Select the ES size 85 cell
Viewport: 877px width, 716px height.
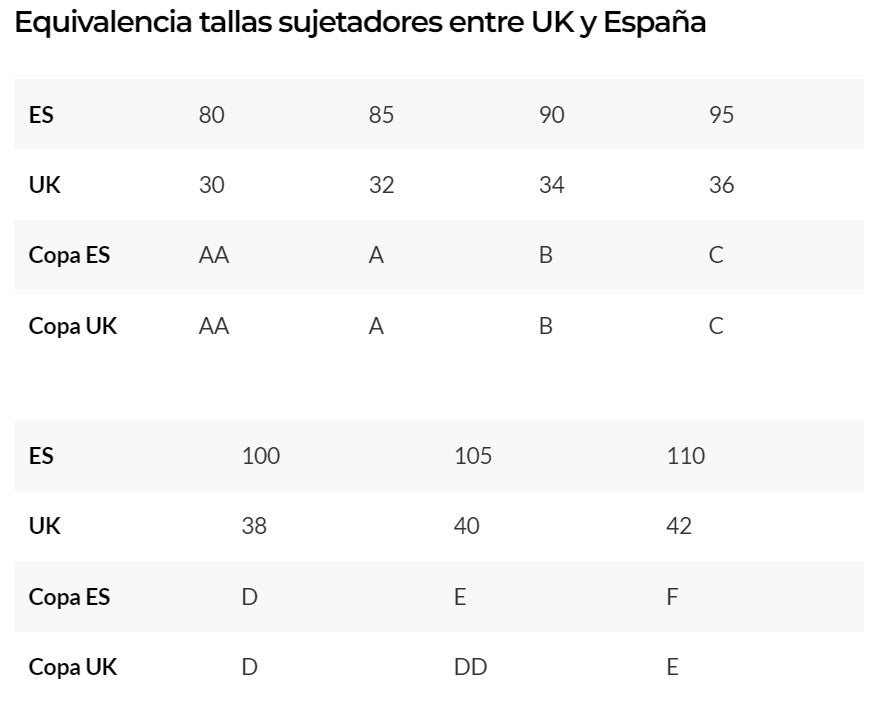pos(381,115)
